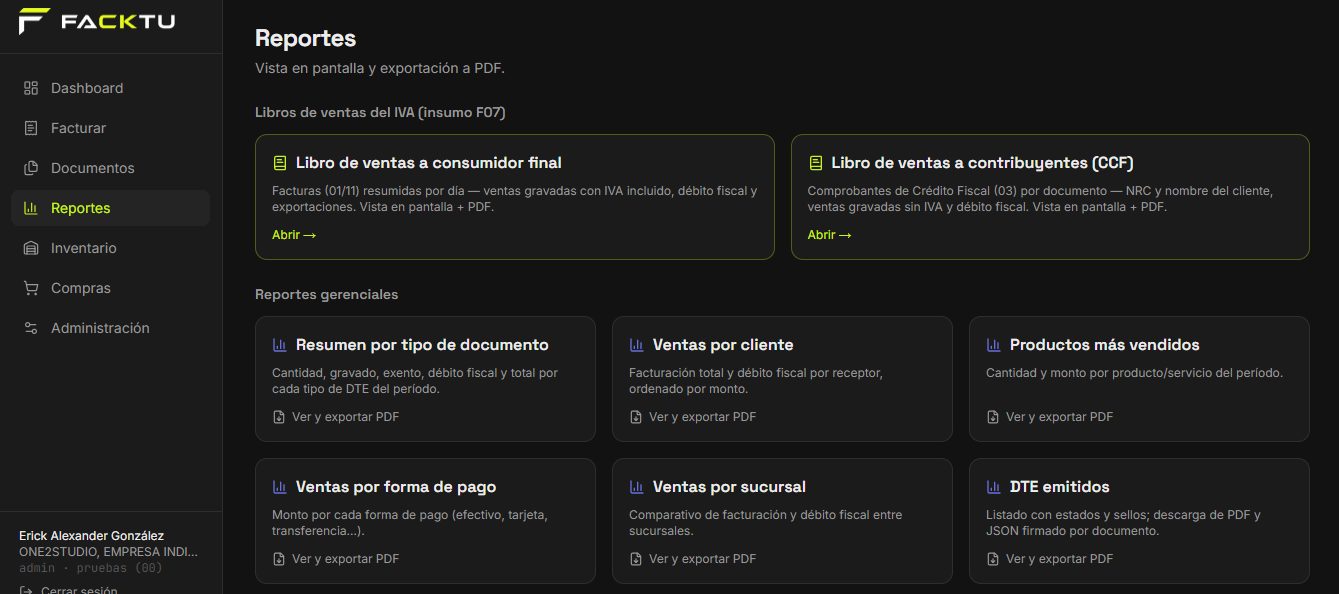The height and width of the screenshot is (594, 1339).
Task: Select the Ventas por sucursal heading
Action: pos(729,487)
